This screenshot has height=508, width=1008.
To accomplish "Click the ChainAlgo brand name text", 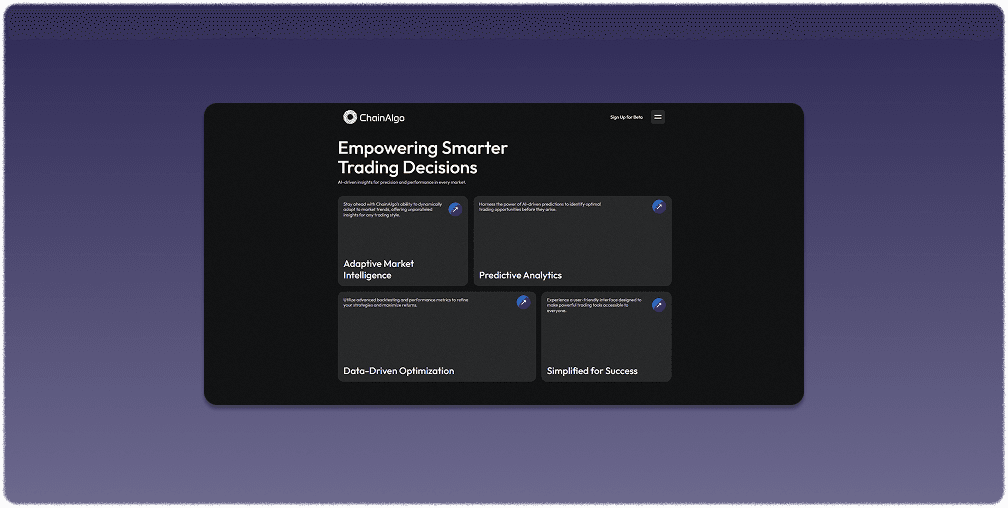I will pyautogui.click(x=382, y=118).
